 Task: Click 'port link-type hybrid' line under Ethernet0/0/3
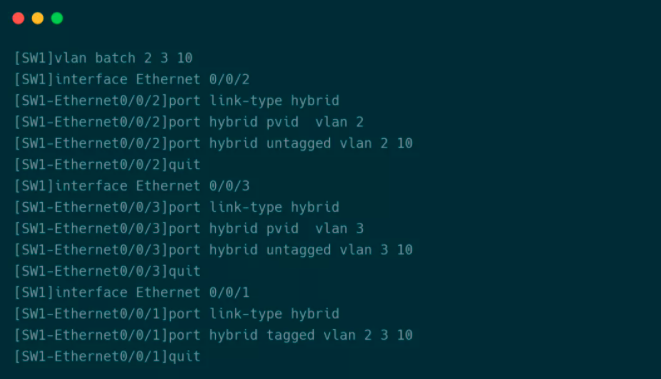click(x=177, y=207)
